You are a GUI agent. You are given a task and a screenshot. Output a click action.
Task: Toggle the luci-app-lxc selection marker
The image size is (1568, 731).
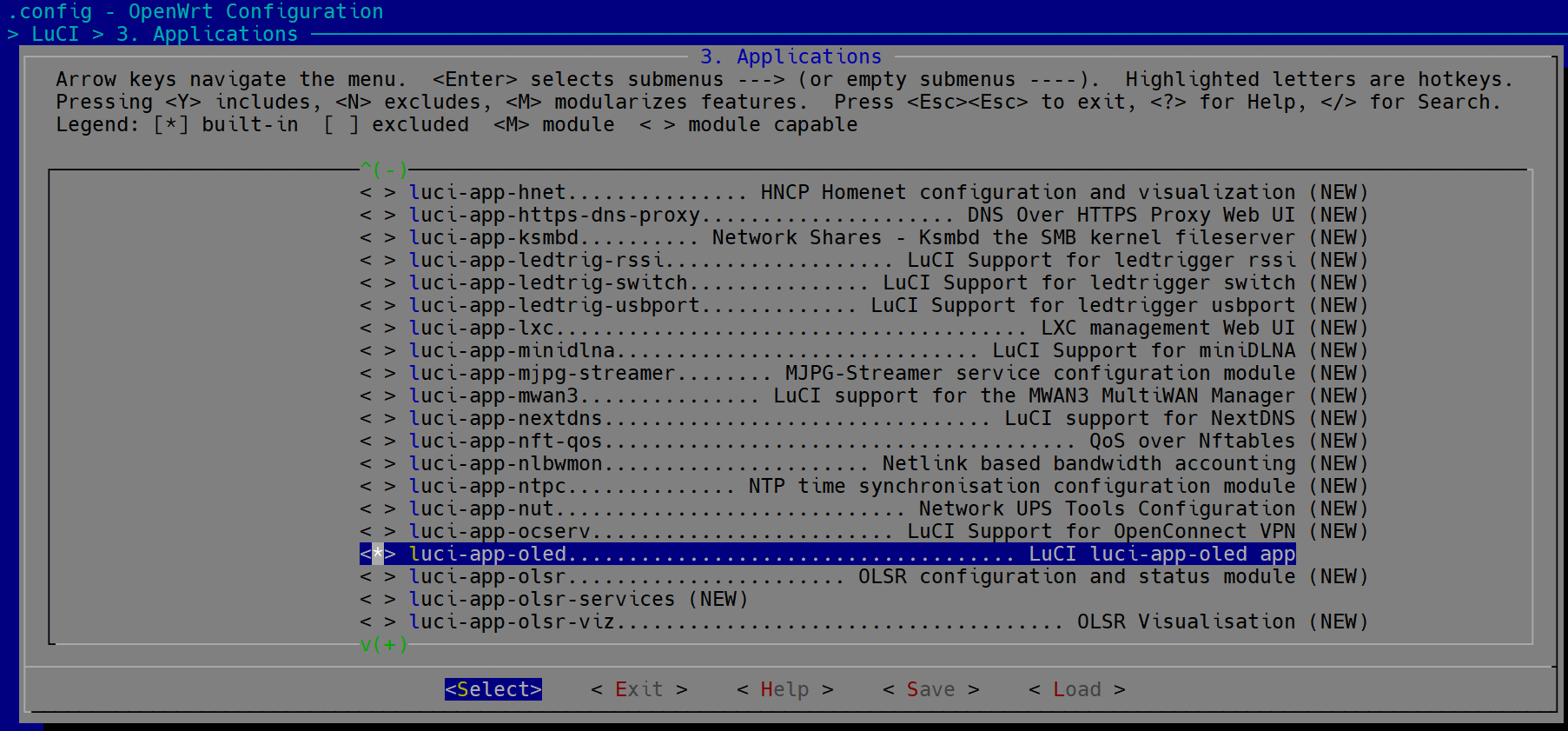(x=378, y=328)
